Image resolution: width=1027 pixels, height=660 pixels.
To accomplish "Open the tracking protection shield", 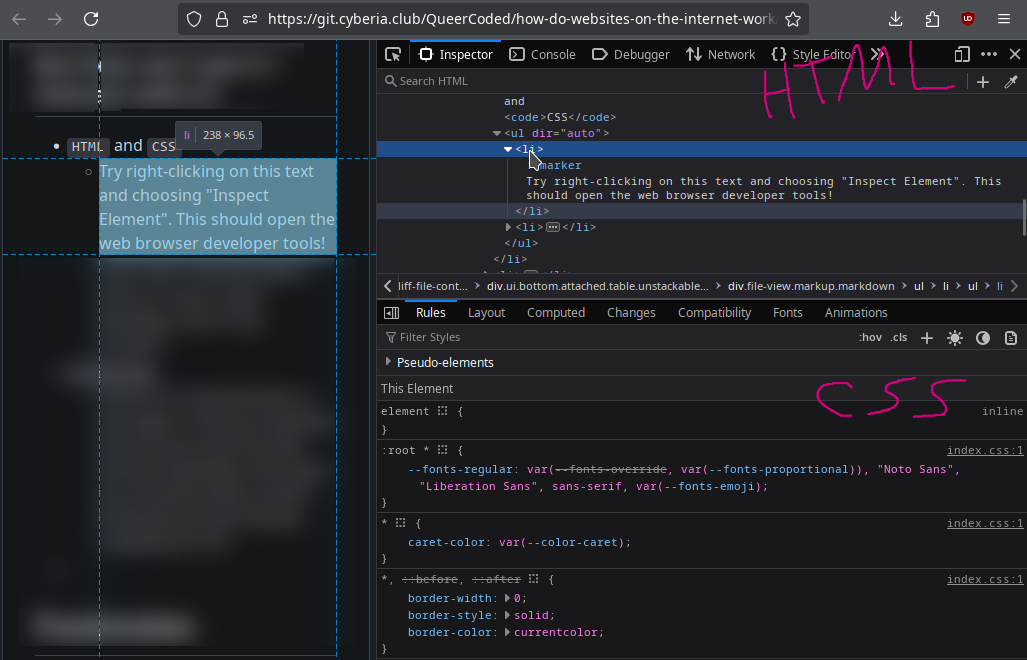I will tap(194, 19).
